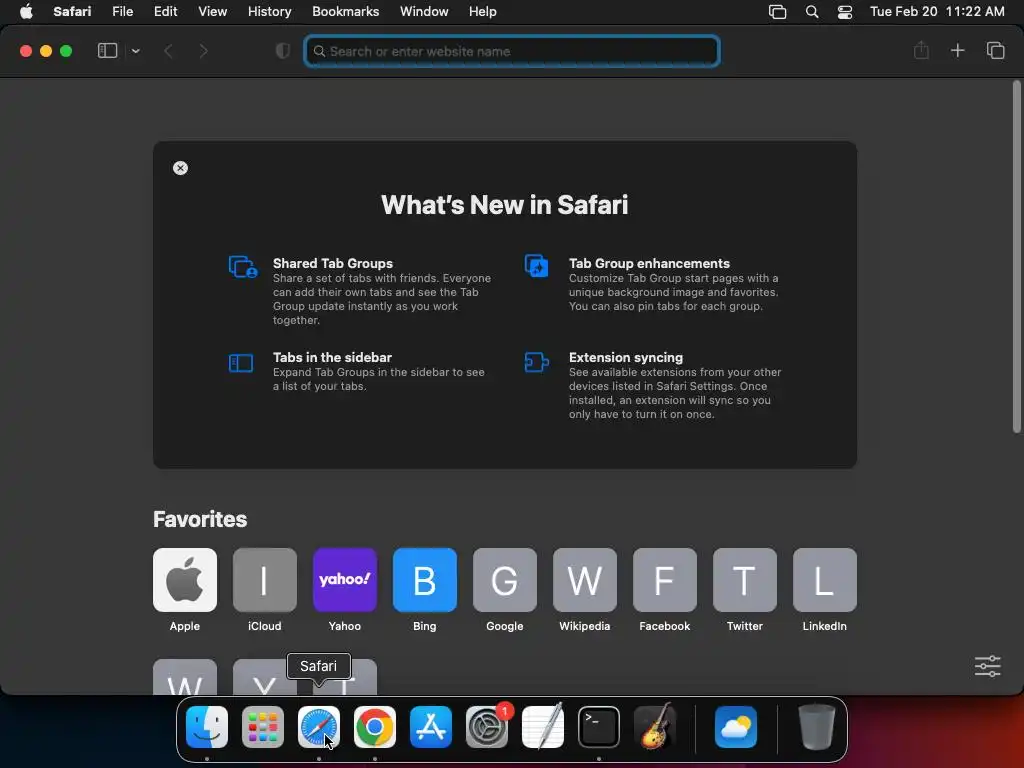The height and width of the screenshot is (768, 1024).
Task: Open TextEdit from the Dock
Action: (543, 726)
